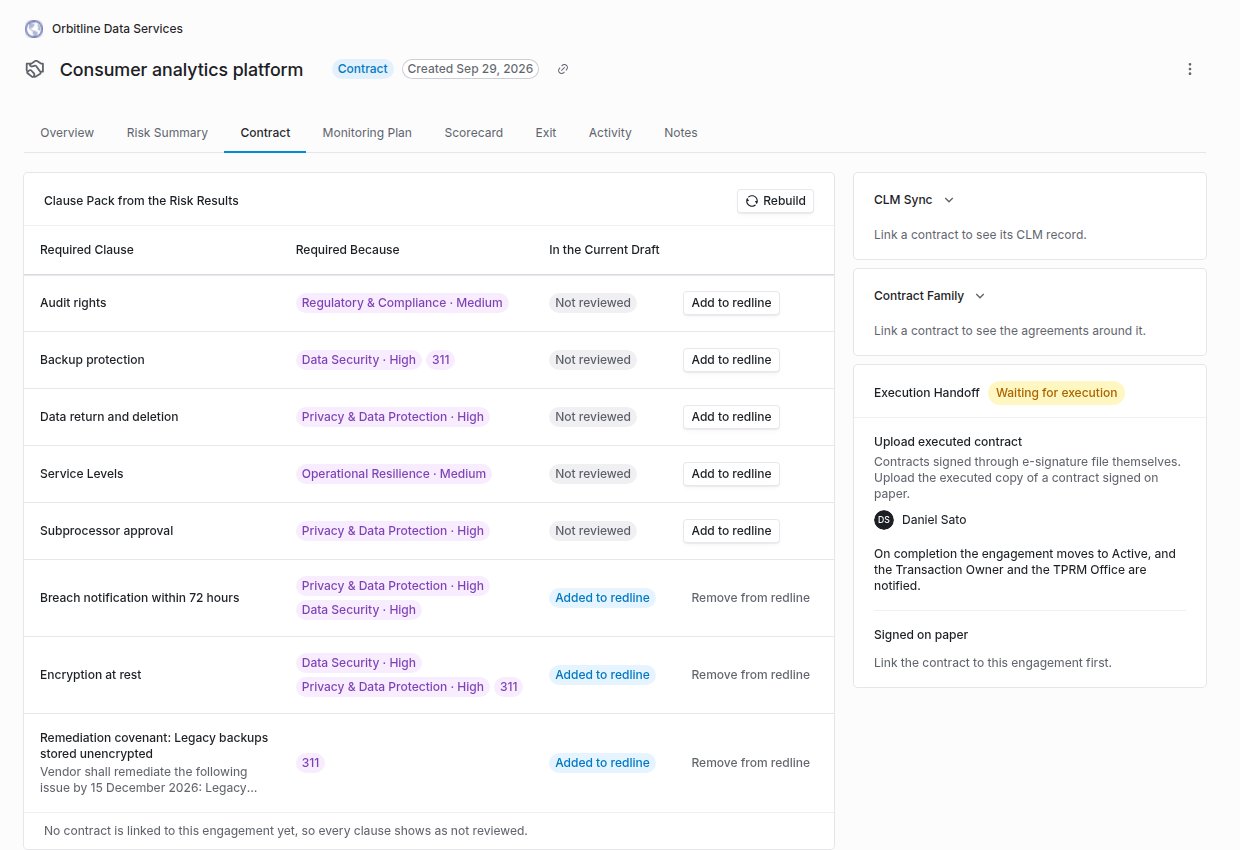Viewport: 1240px width, 850px height.
Task: Click the Contract Family panel heading
Action: tap(919, 296)
